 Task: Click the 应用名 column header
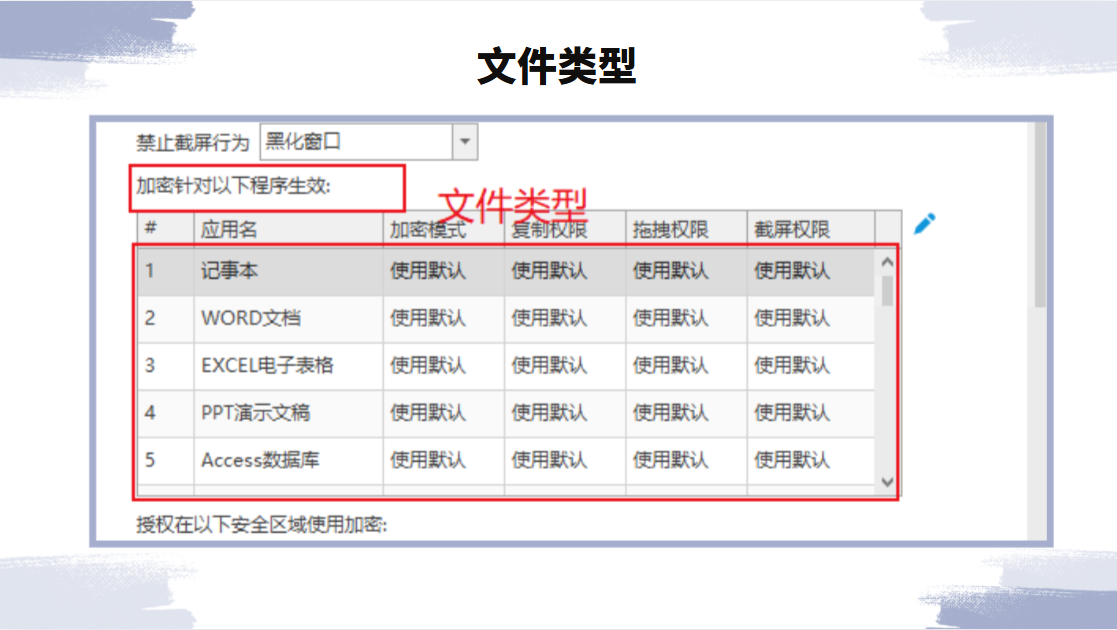[x=289, y=229]
